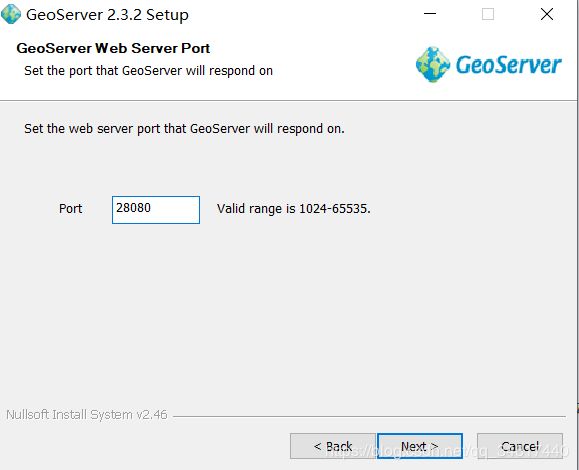Return with the Back button
The height and width of the screenshot is (470, 579).
click(333, 446)
